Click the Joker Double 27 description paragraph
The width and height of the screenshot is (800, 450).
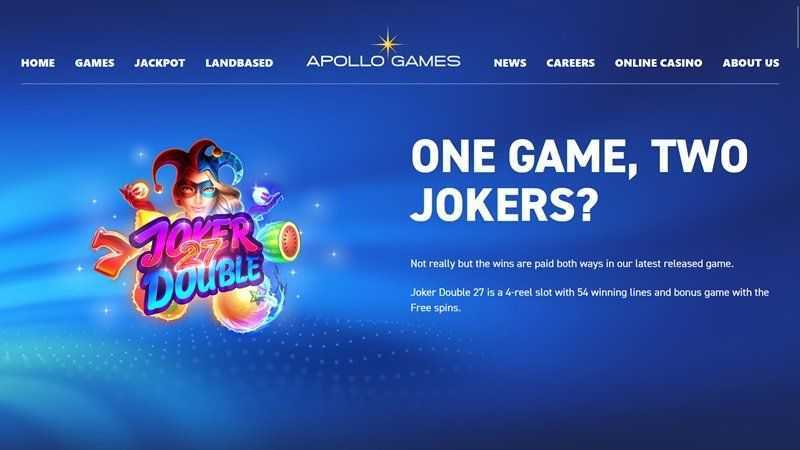tap(589, 300)
